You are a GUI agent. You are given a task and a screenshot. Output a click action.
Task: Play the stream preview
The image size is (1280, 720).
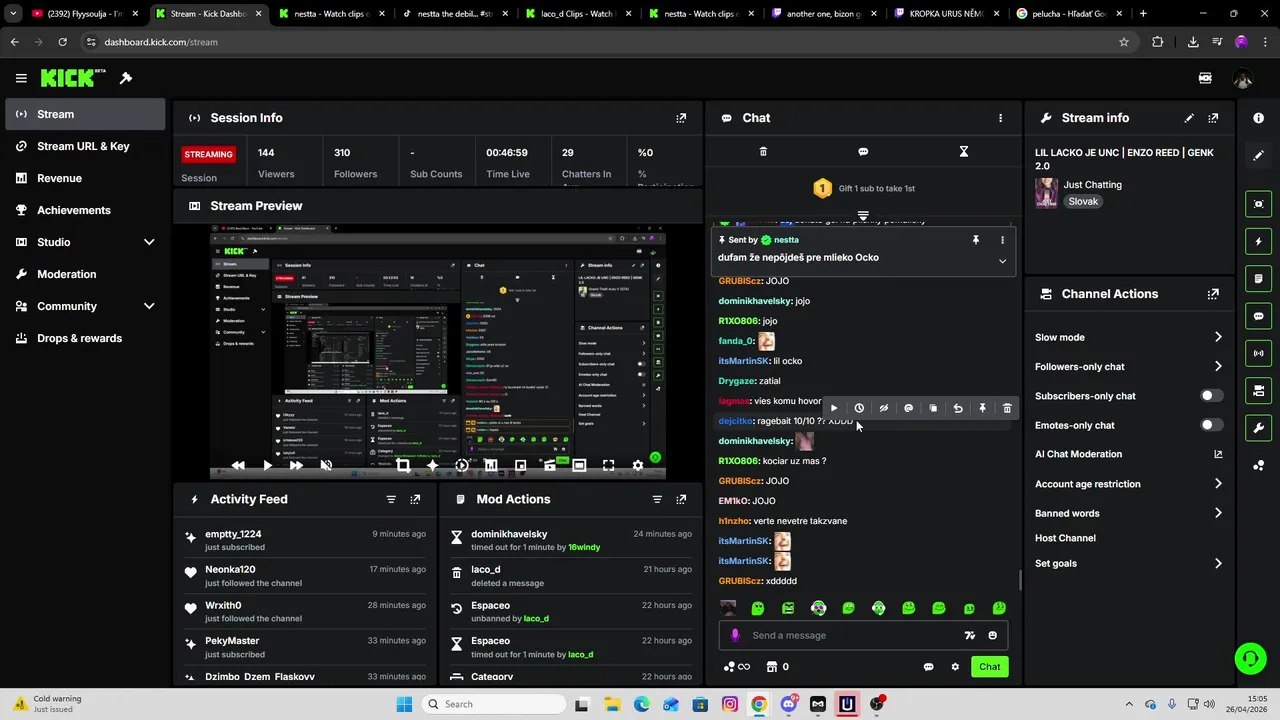pyautogui.click(x=267, y=465)
